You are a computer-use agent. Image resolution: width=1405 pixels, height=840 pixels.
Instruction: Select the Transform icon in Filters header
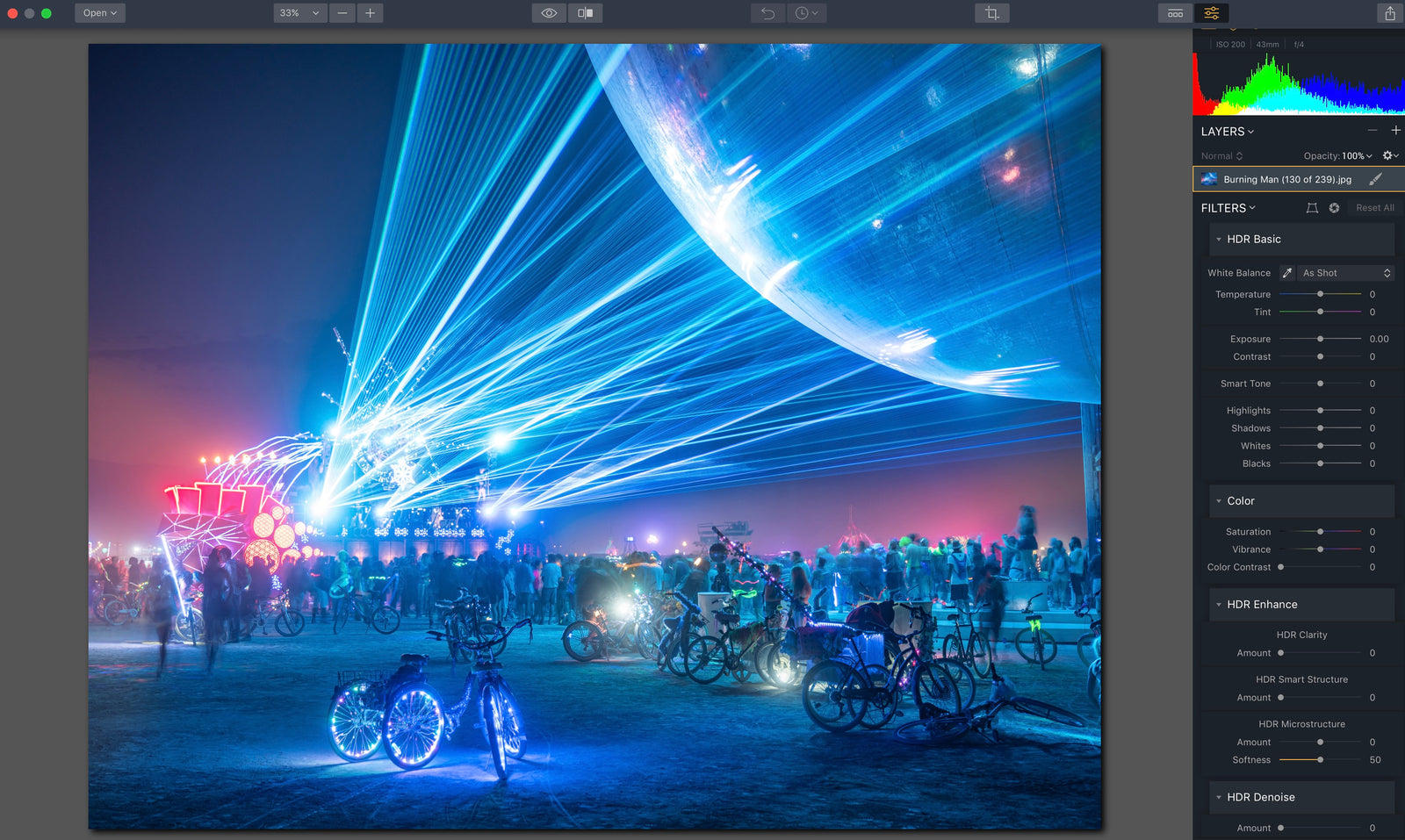pyautogui.click(x=1312, y=207)
